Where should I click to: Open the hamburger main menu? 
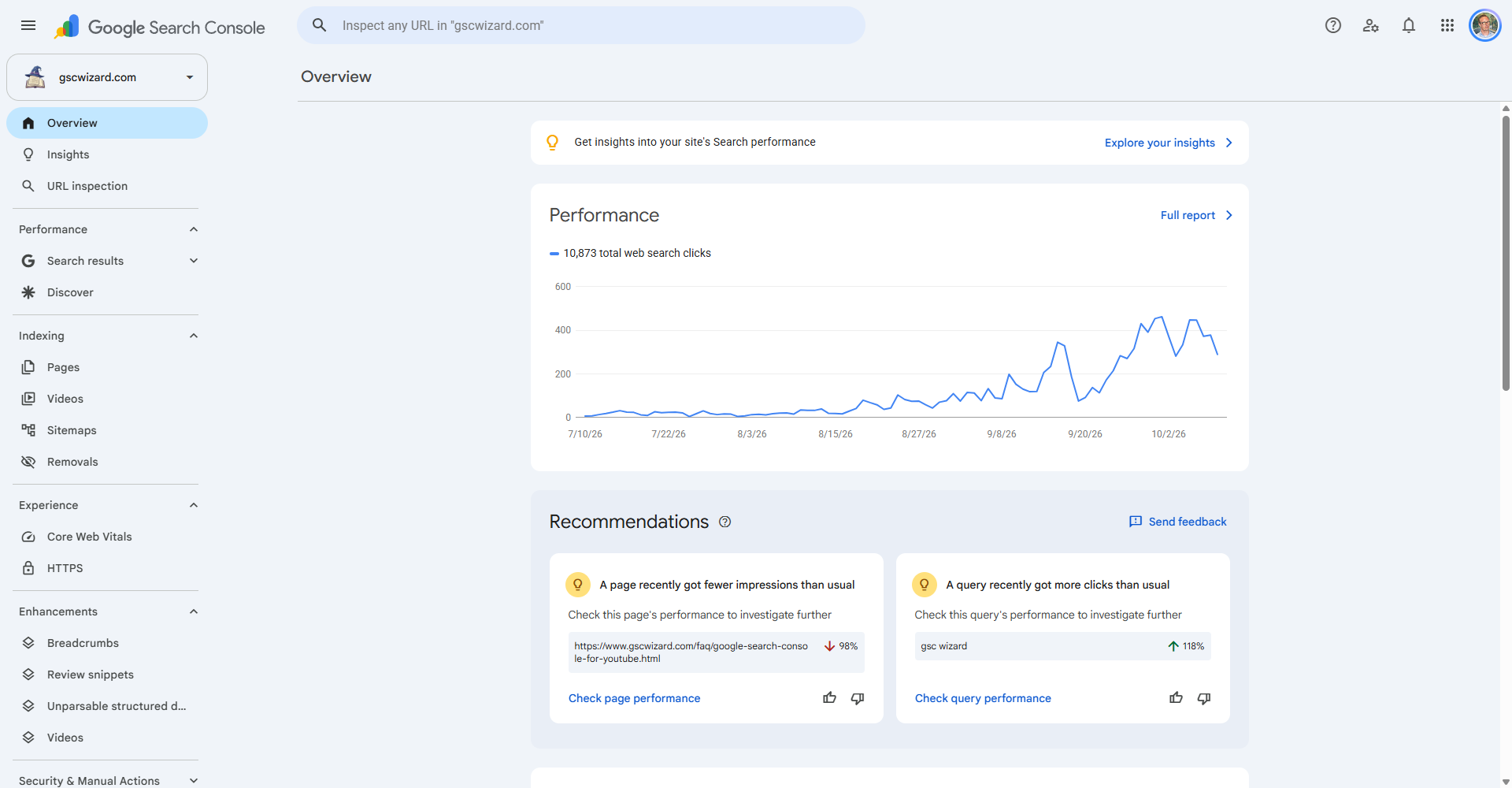[28, 25]
